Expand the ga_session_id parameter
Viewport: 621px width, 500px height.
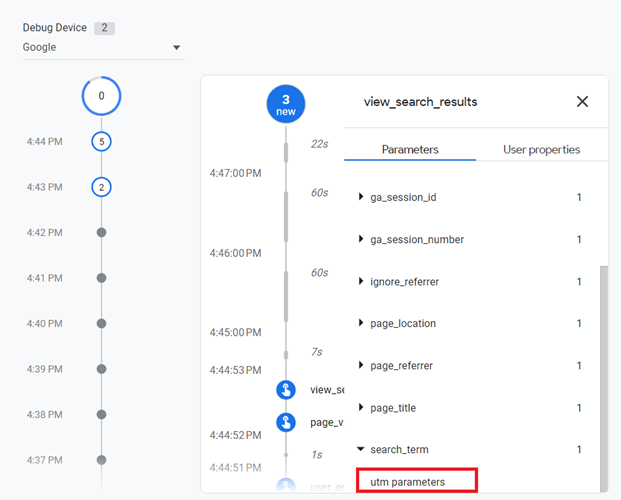[361, 197]
